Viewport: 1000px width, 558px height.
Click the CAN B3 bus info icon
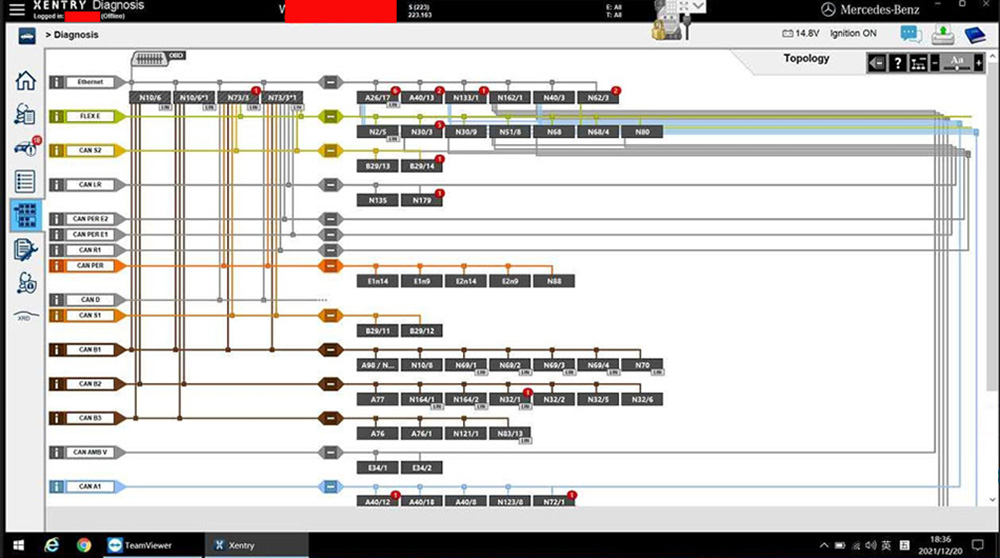(57, 418)
